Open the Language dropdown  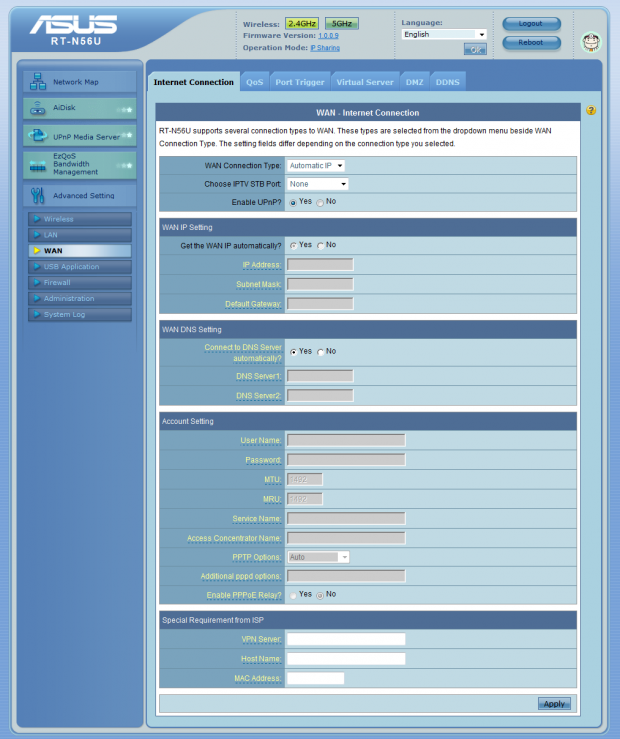444,34
